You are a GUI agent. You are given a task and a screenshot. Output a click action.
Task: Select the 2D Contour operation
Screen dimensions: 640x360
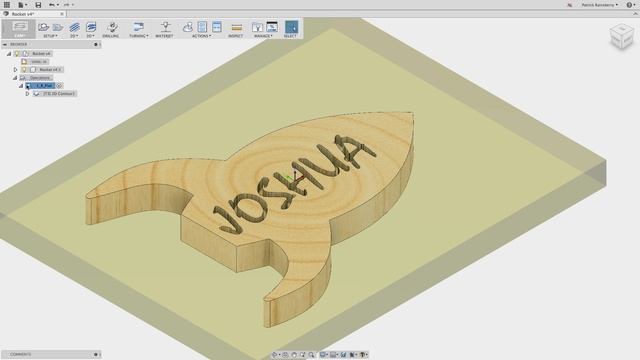(x=59, y=93)
